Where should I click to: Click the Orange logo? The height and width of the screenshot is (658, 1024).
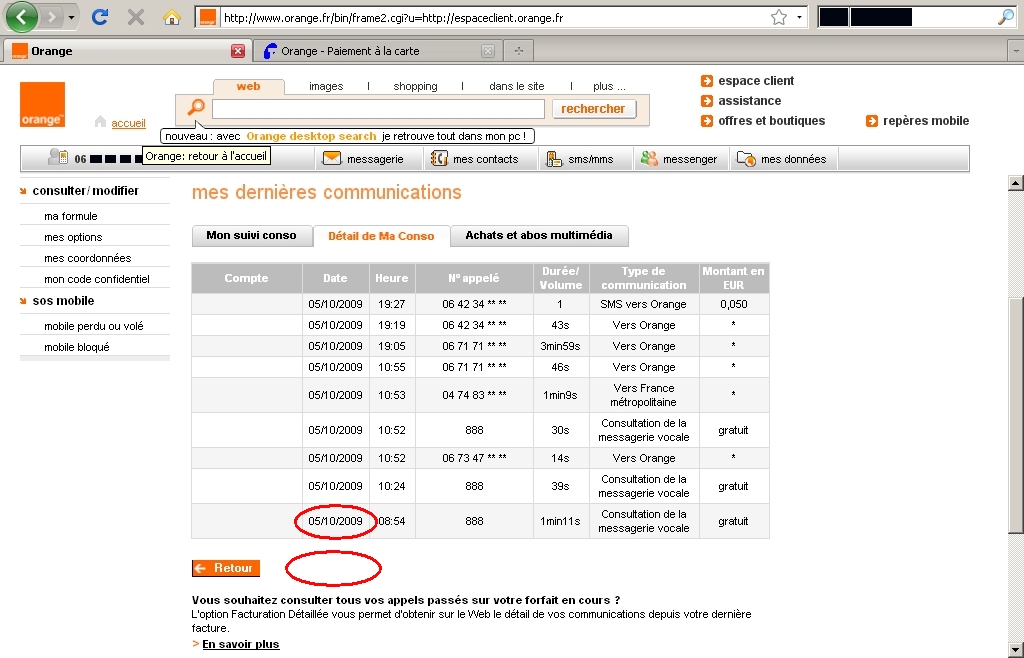pos(42,104)
